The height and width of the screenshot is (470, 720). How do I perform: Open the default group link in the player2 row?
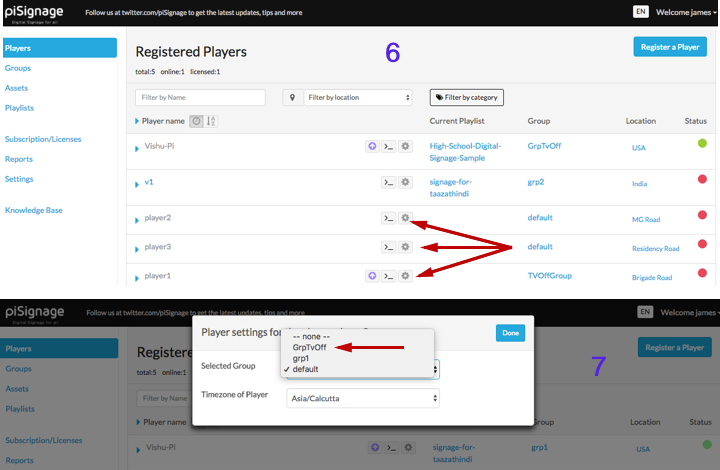click(x=540, y=218)
